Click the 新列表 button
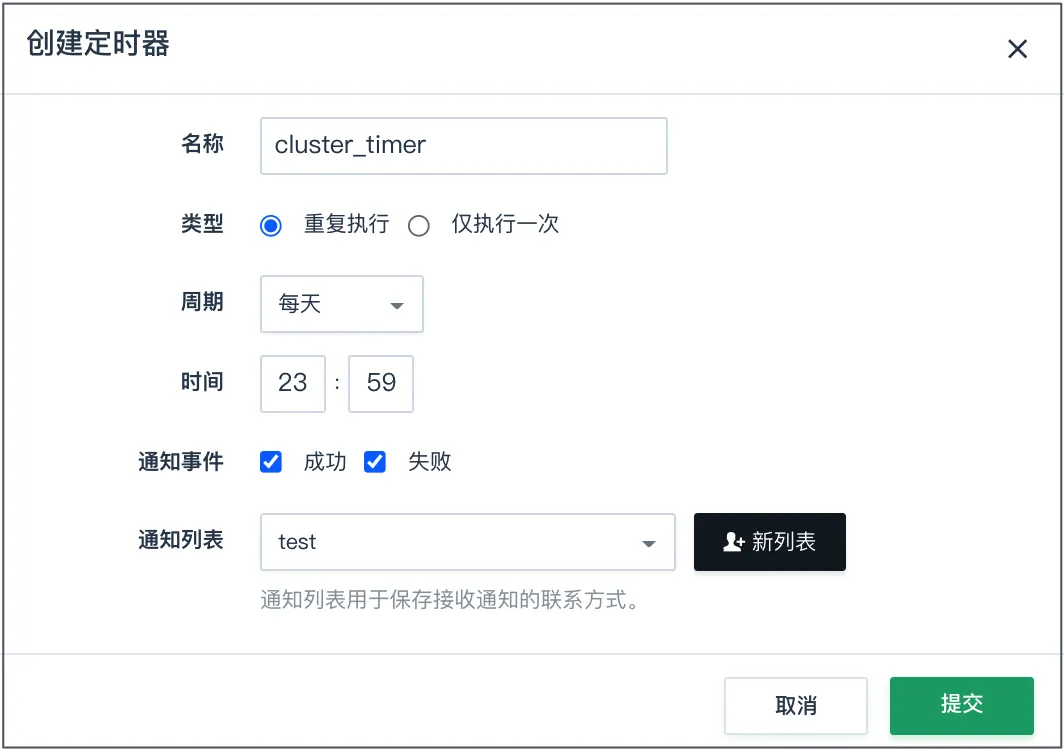The height and width of the screenshot is (750, 1064). [x=770, y=542]
